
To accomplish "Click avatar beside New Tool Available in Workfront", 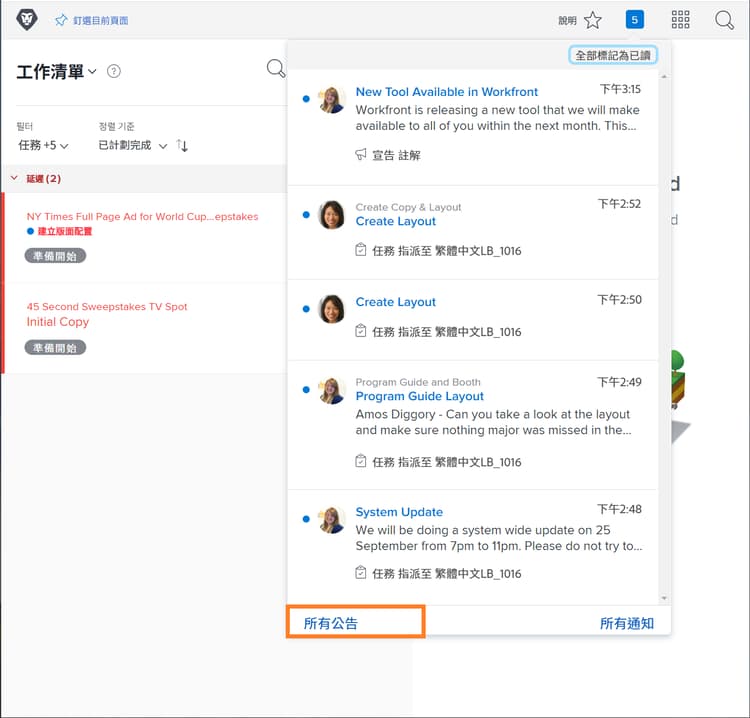I will 331,99.
